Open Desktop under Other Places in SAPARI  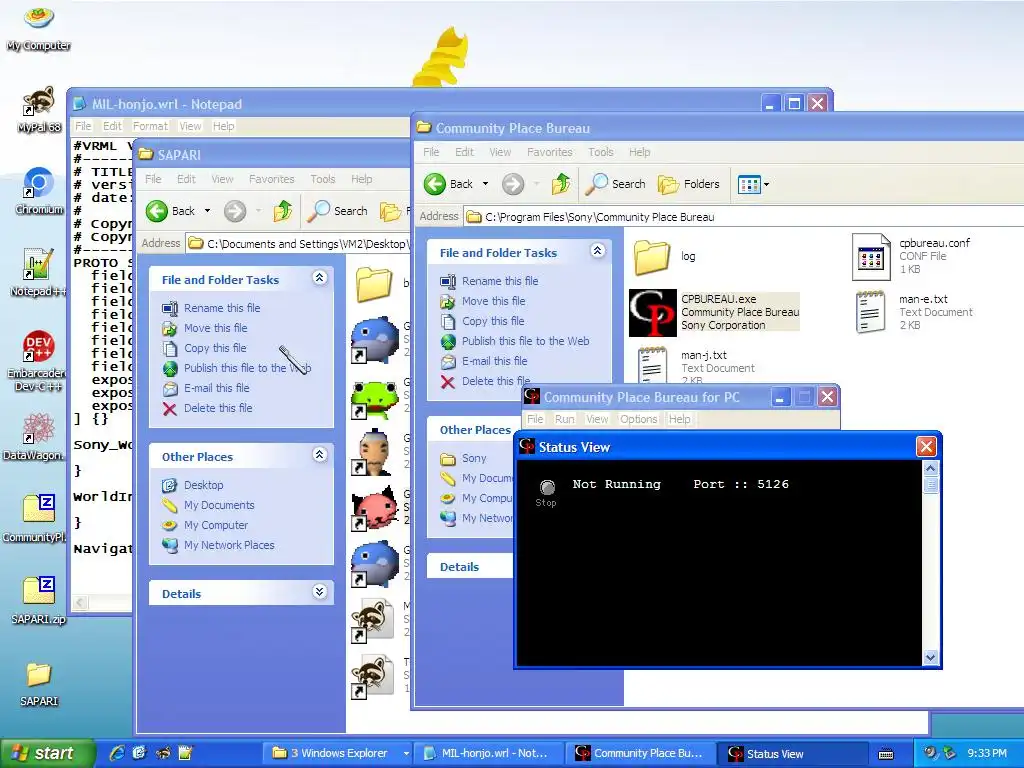coord(203,485)
